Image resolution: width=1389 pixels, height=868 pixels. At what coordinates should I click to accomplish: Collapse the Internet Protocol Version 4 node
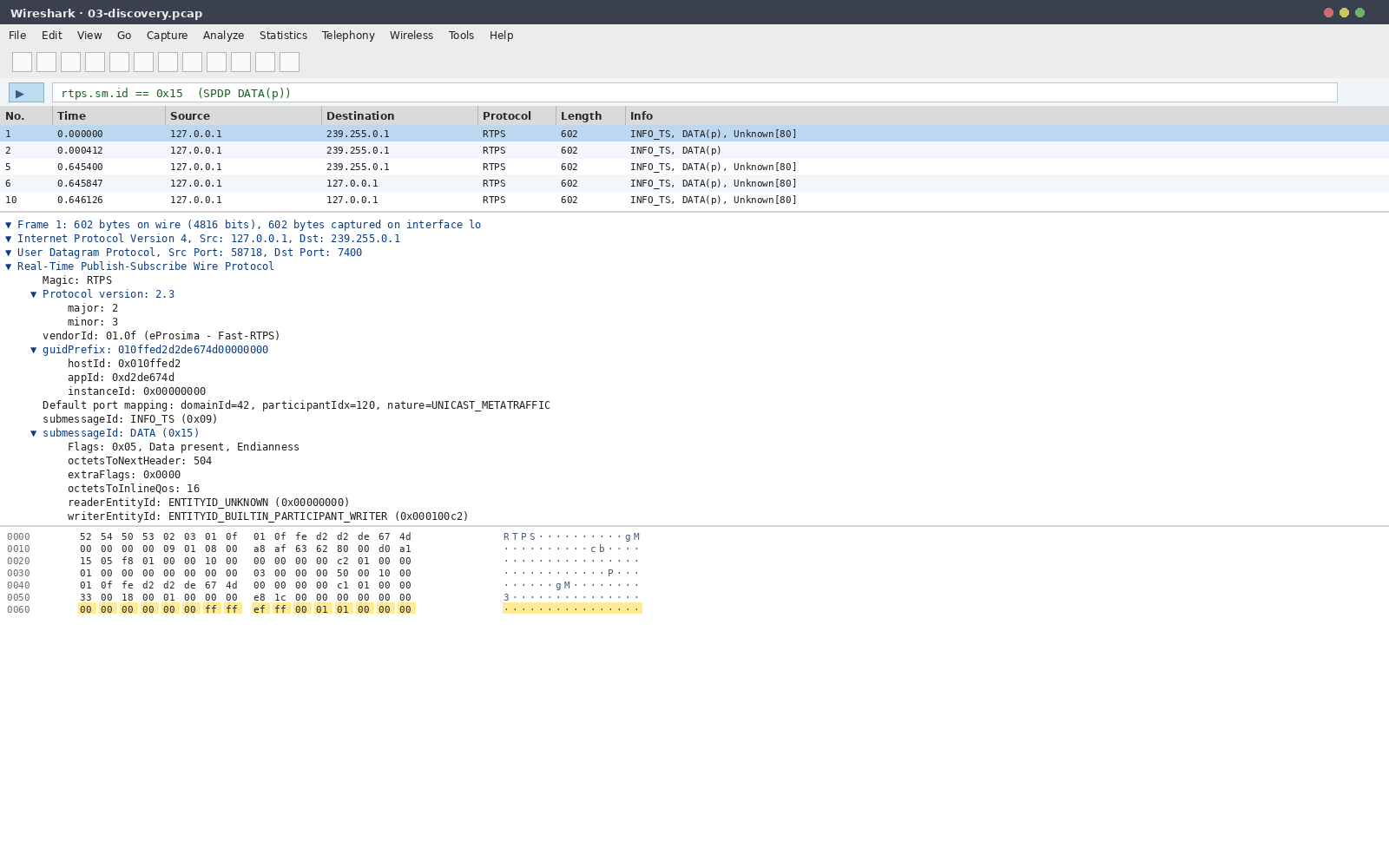tap(9, 239)
